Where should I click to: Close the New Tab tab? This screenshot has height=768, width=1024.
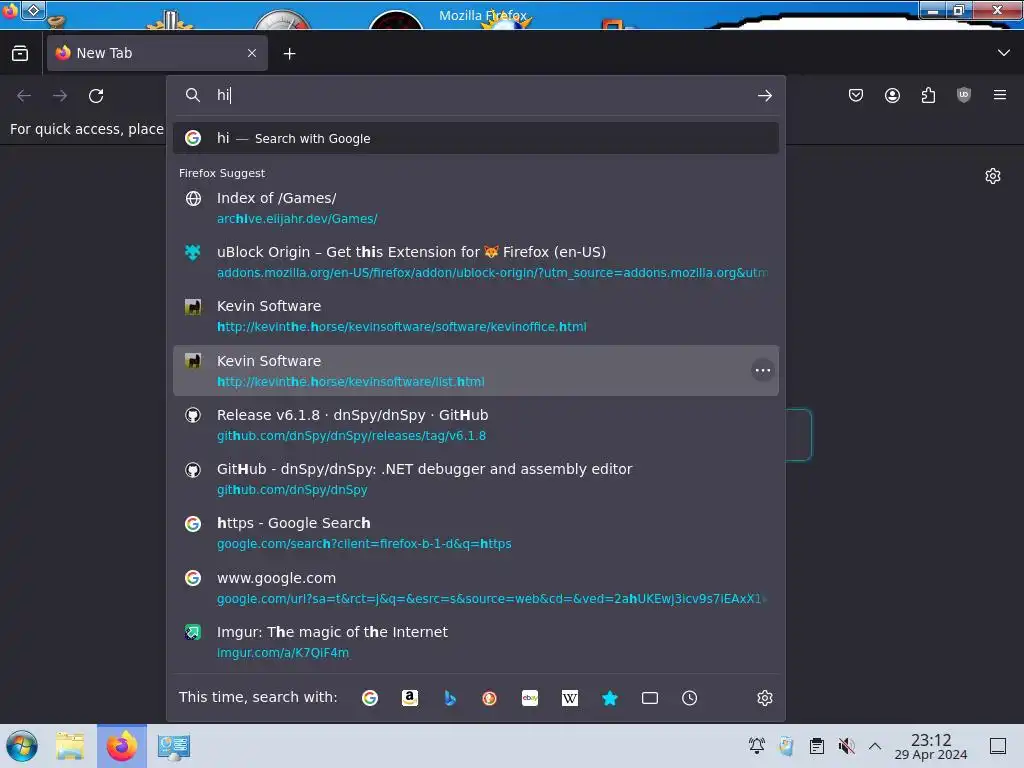click(x=252, y=53)
